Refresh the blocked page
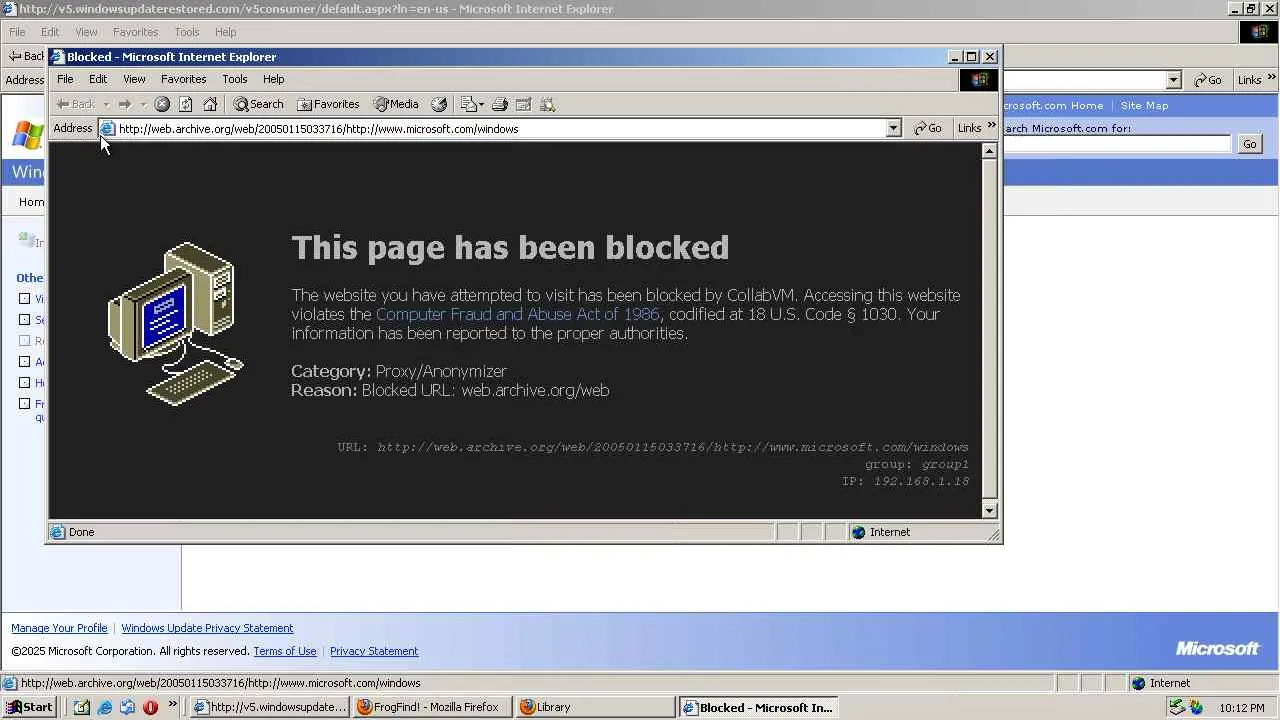The image size is (1280, 720). (186, 104)
